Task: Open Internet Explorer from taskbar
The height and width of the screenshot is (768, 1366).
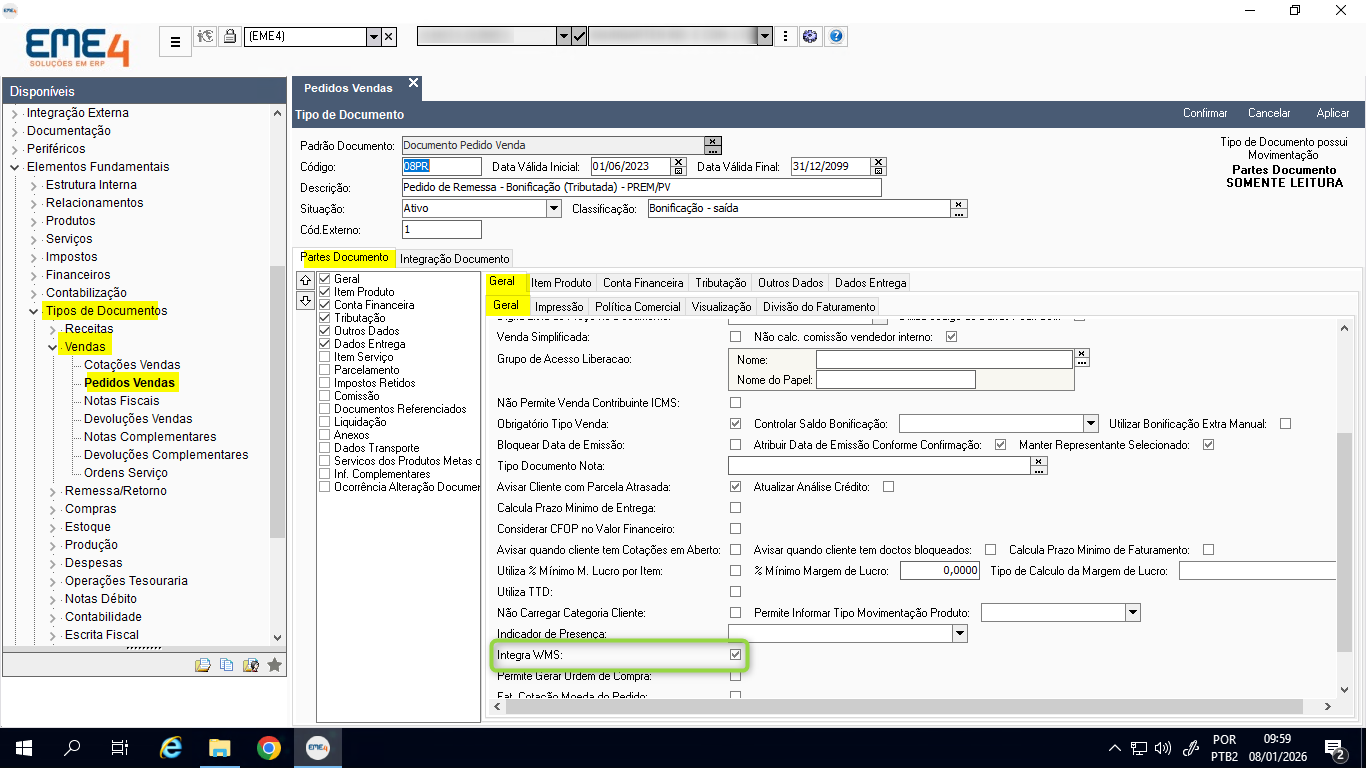Action: [171, 747]
